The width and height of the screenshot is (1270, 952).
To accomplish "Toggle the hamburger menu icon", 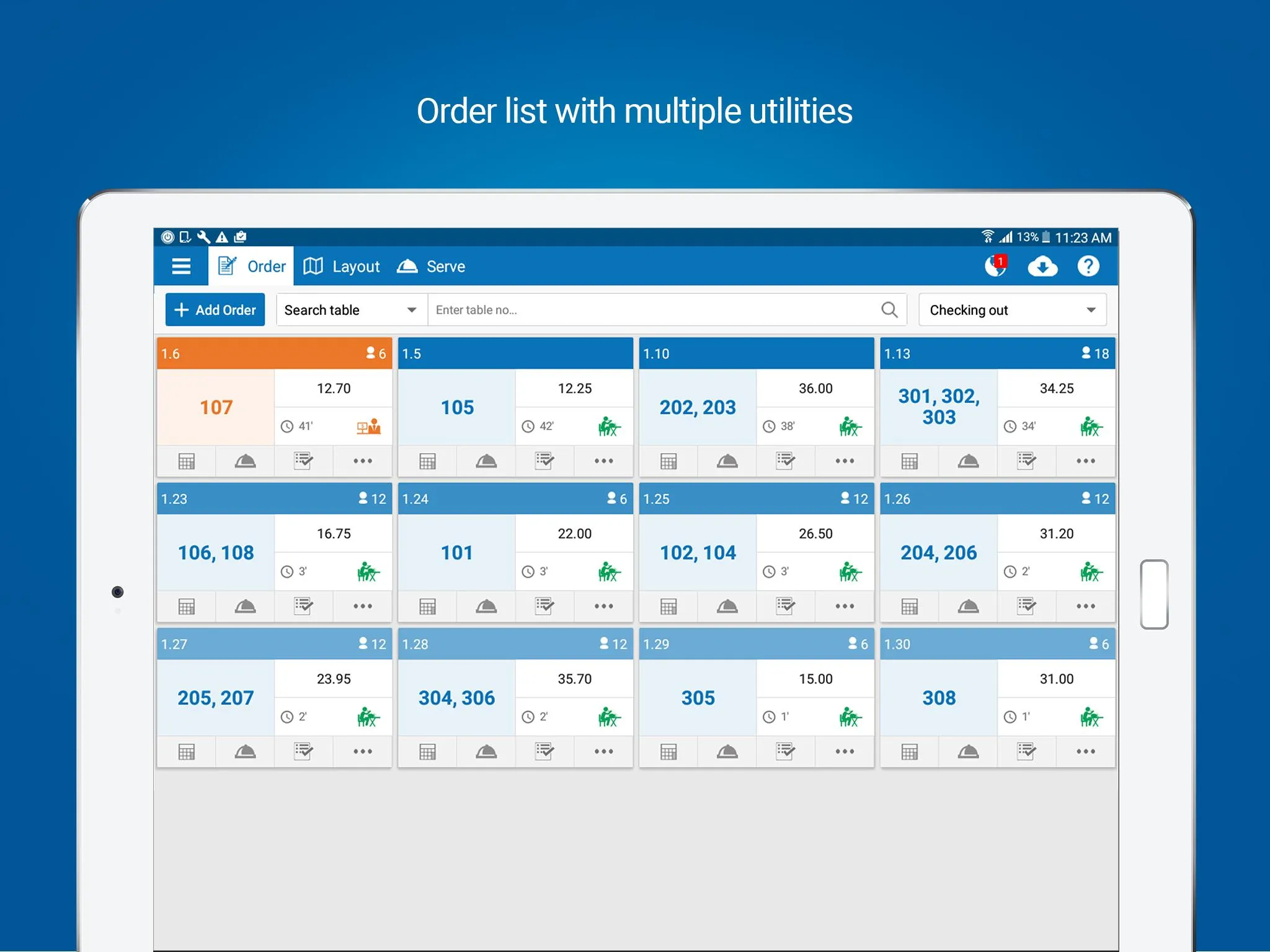I will [x=180, y=266].
